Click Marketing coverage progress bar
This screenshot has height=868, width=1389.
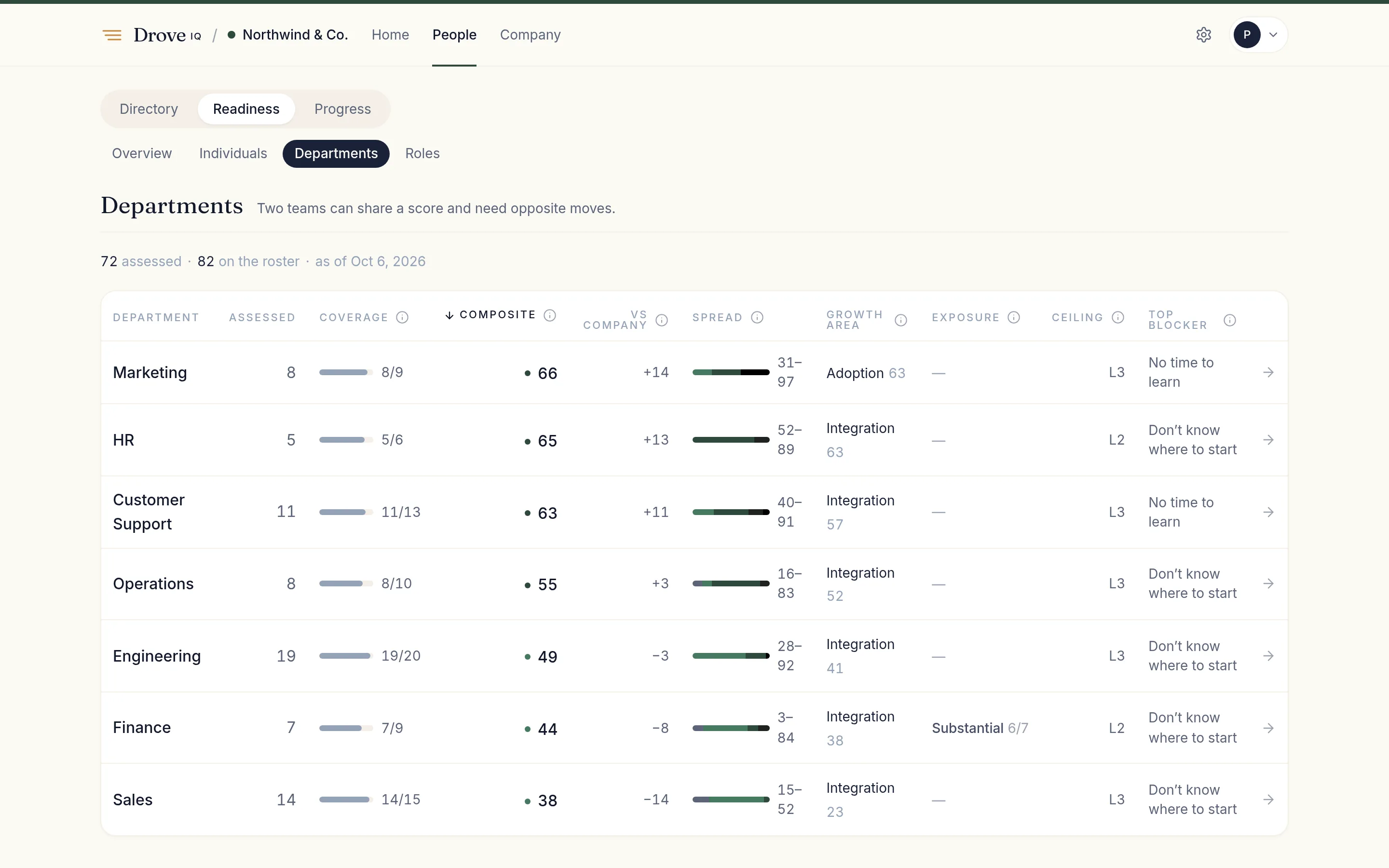point(345,373)
